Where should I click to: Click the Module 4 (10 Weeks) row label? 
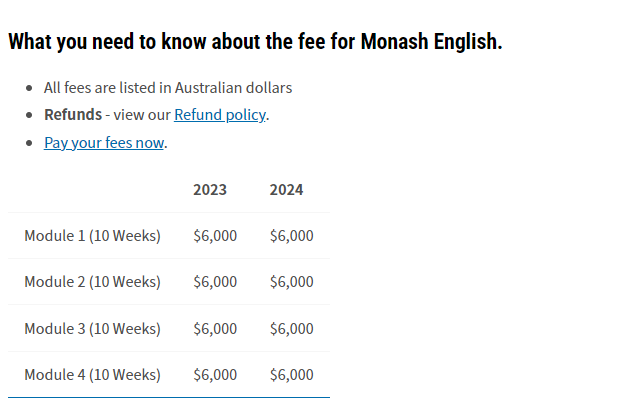(x=92, y=374)
